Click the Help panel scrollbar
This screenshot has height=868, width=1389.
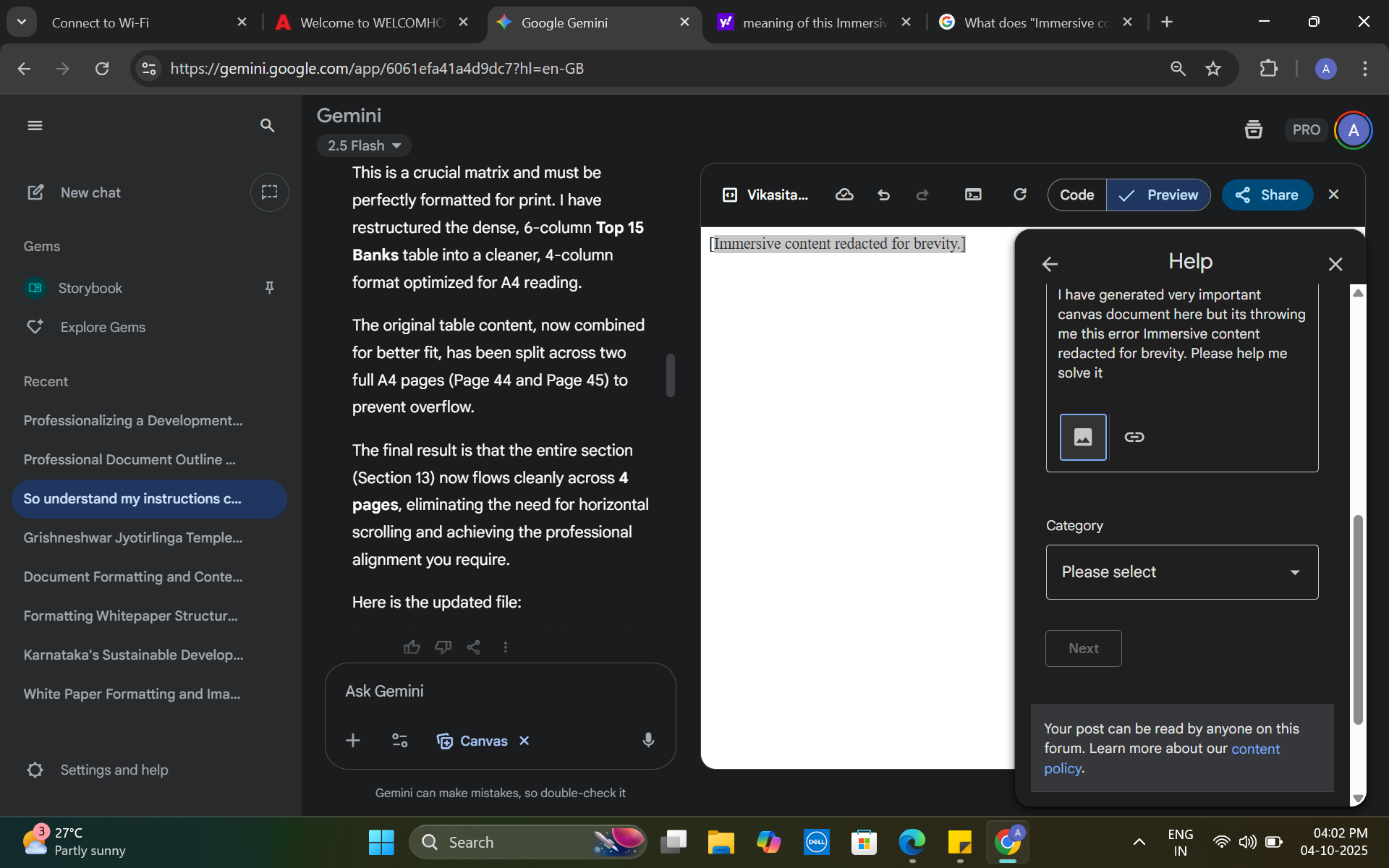1358,618
